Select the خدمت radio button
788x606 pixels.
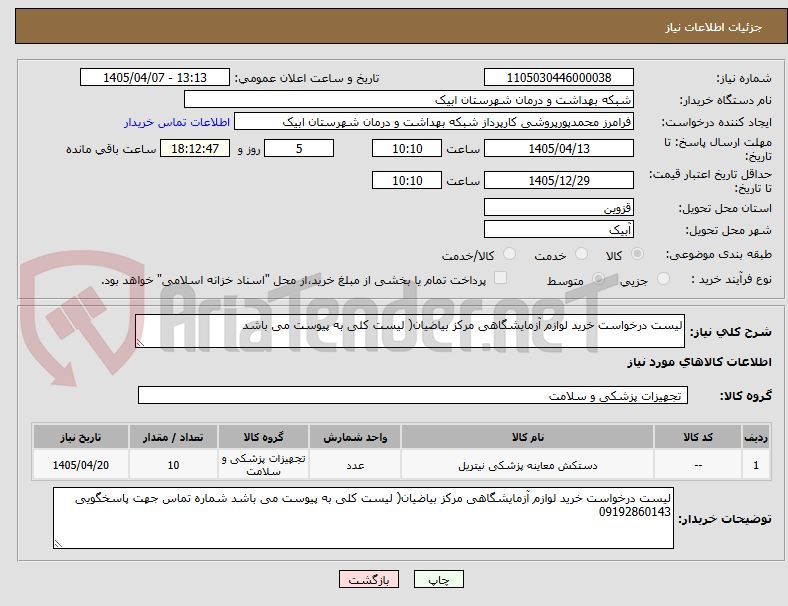(581, 254)
